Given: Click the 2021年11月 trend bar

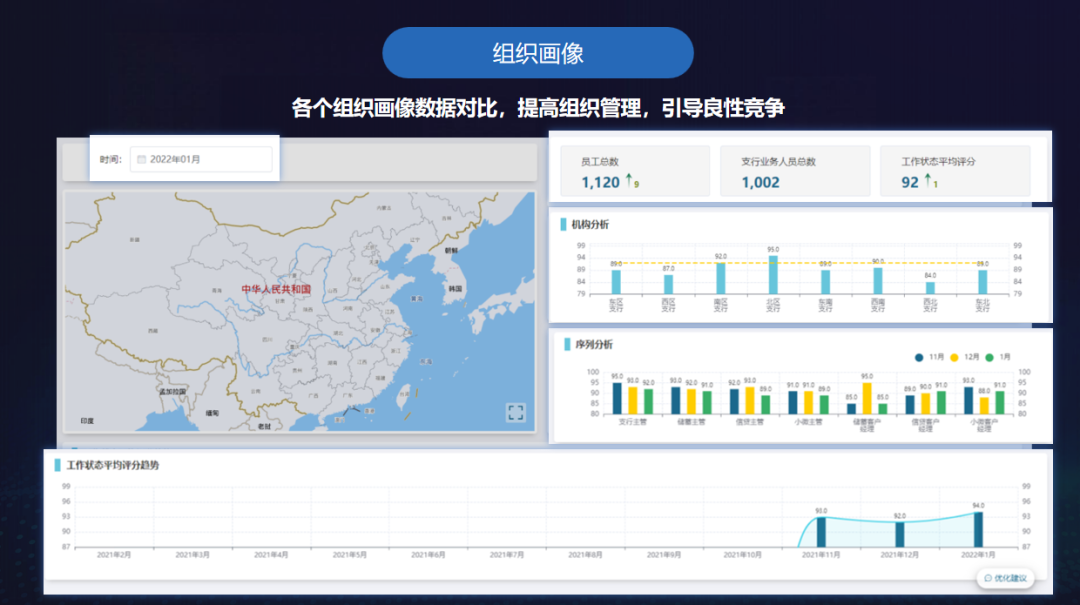Looking at the screenshot, I should click(x=821, y=531).
